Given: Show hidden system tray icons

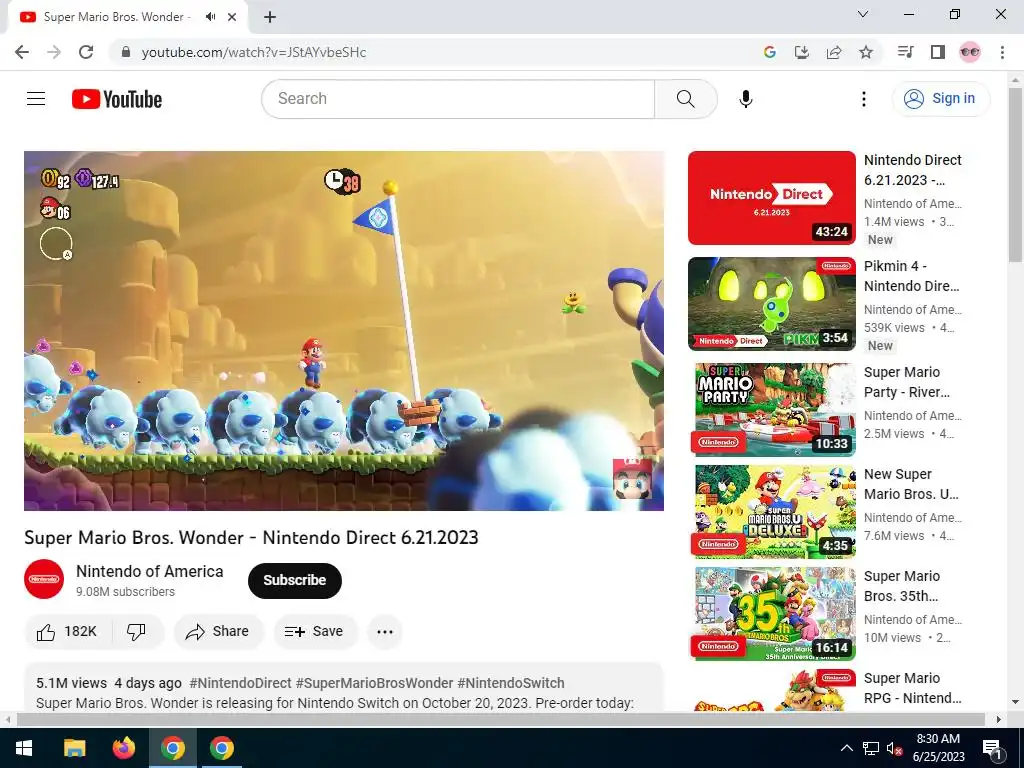Looking at the screenshot, I should (846, 748).
